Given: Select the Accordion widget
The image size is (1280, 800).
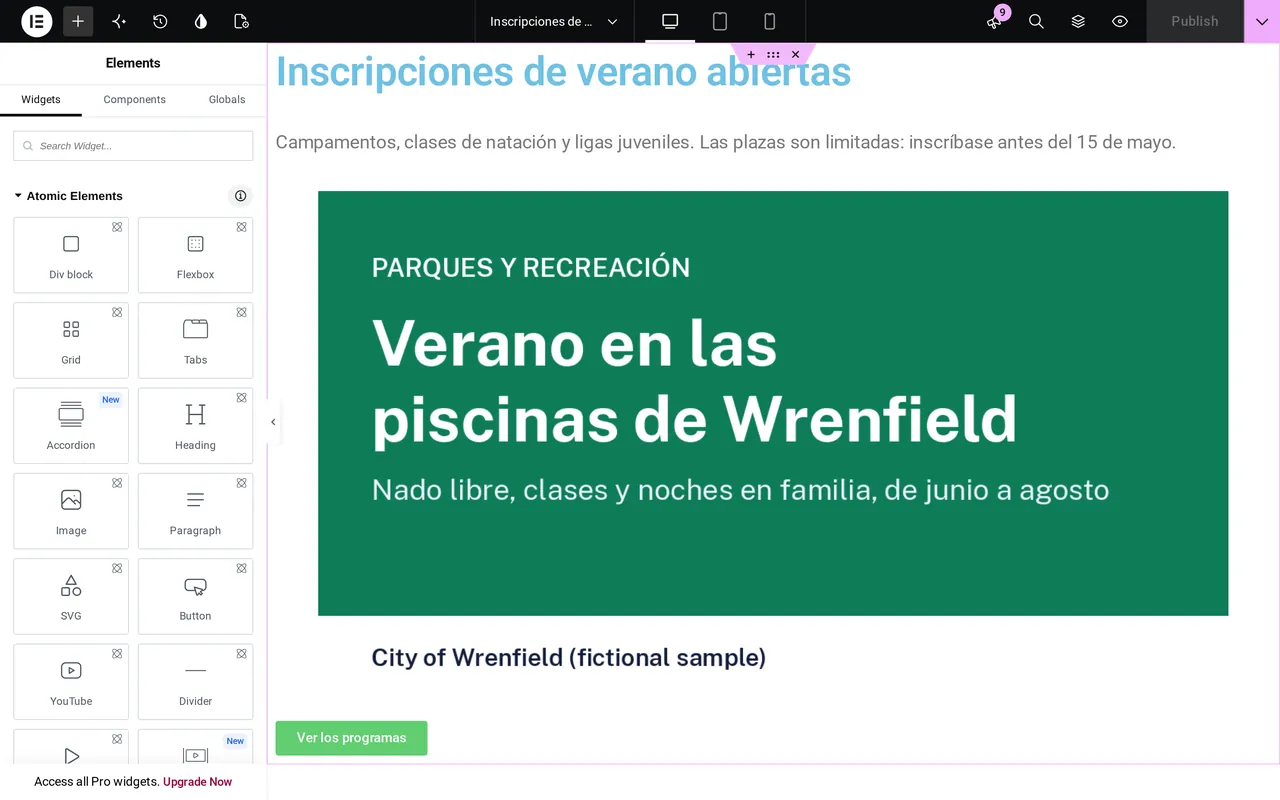Looking at the screenshot, I should [71, 426].
